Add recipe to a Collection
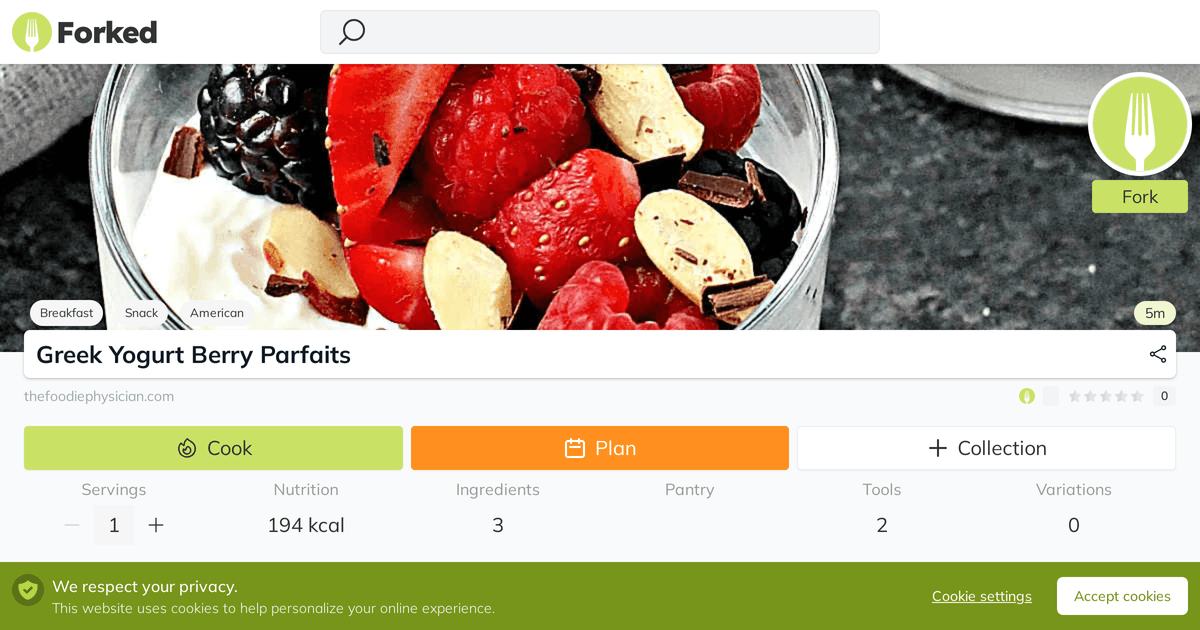Screen dimensions: 1200x630 point(986,448)
